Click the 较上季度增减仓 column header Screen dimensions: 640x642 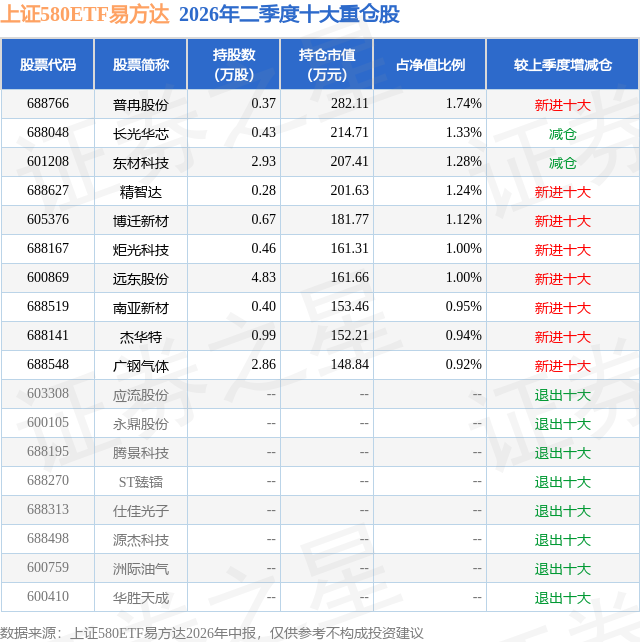[563, 65]
